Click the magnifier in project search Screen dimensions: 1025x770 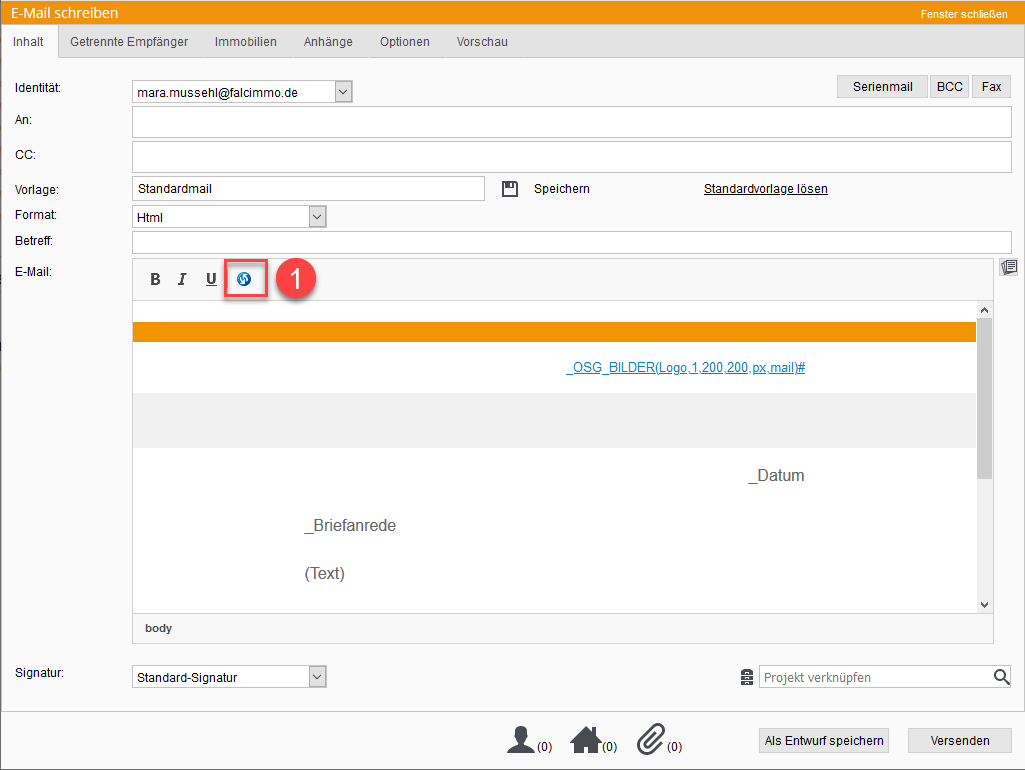point(1001,677)
